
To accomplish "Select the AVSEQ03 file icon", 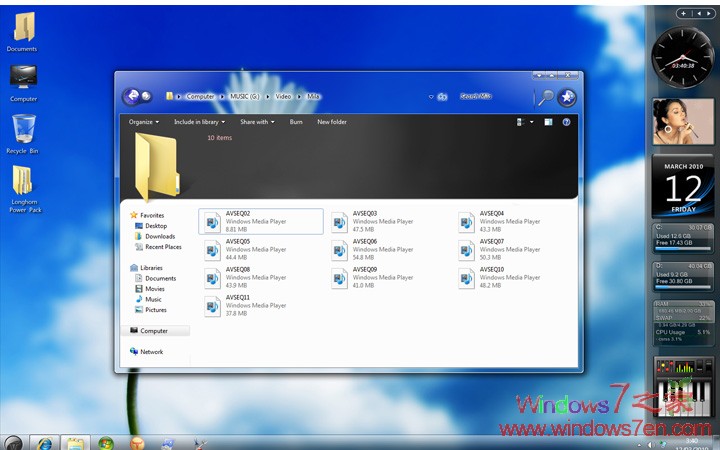I will pos(339,222).
